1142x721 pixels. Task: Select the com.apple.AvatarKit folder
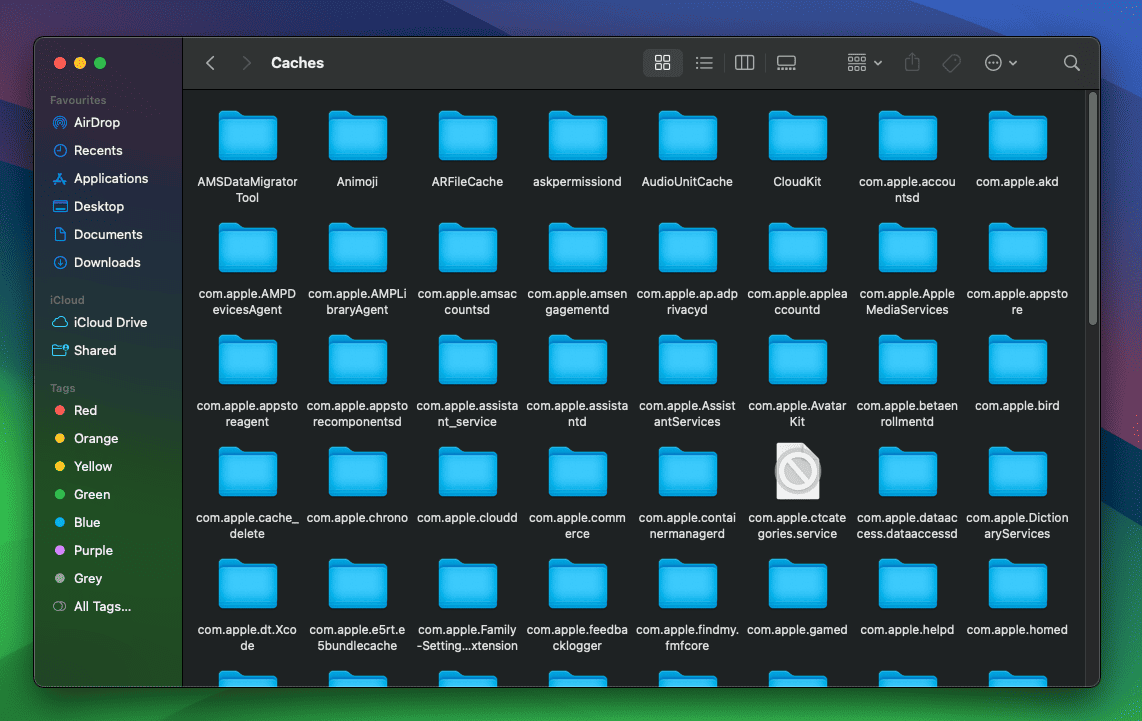(x=798, y=360)
